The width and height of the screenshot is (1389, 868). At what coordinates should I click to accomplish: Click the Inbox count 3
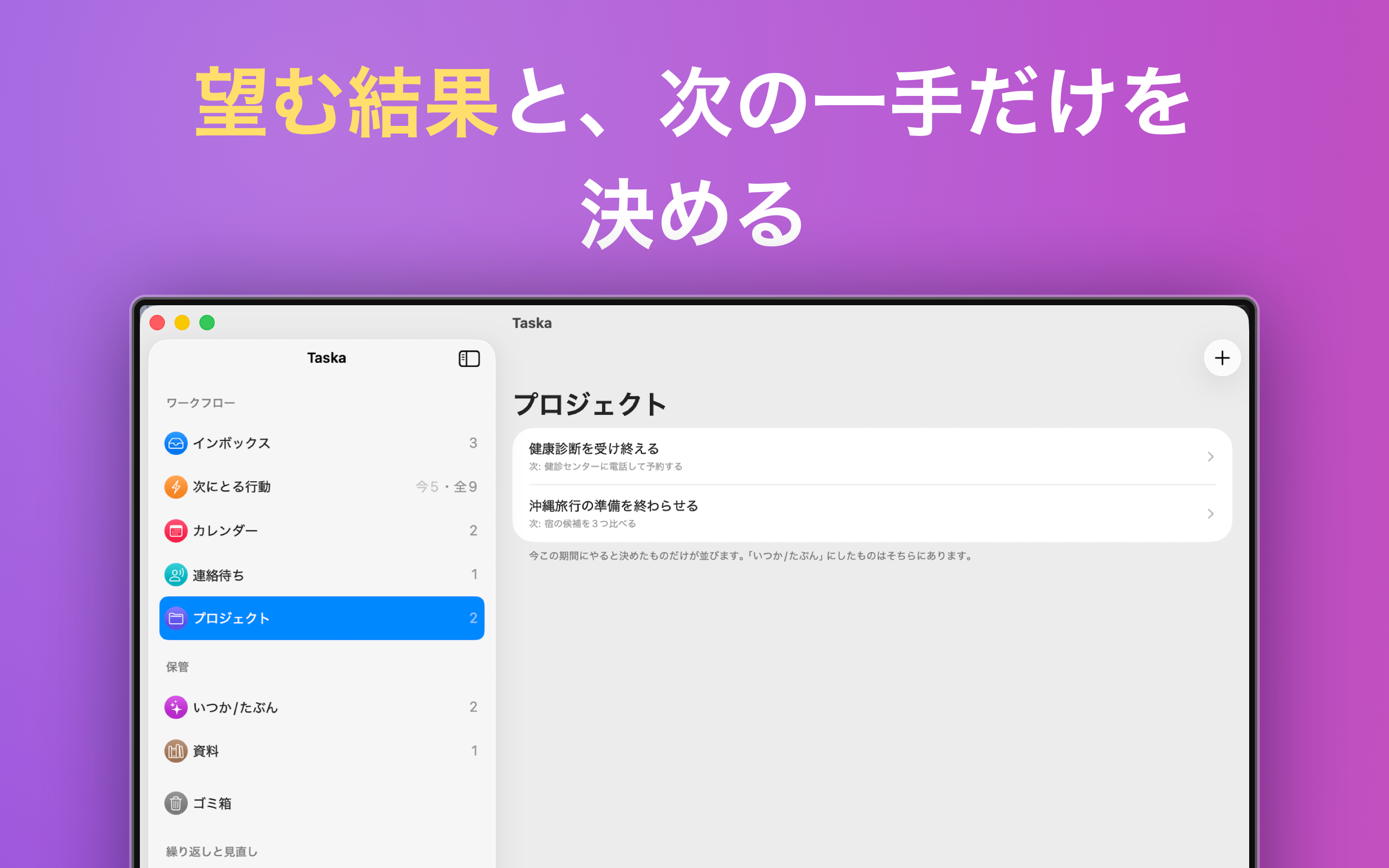pyautogui.click(x=473, y=443)
